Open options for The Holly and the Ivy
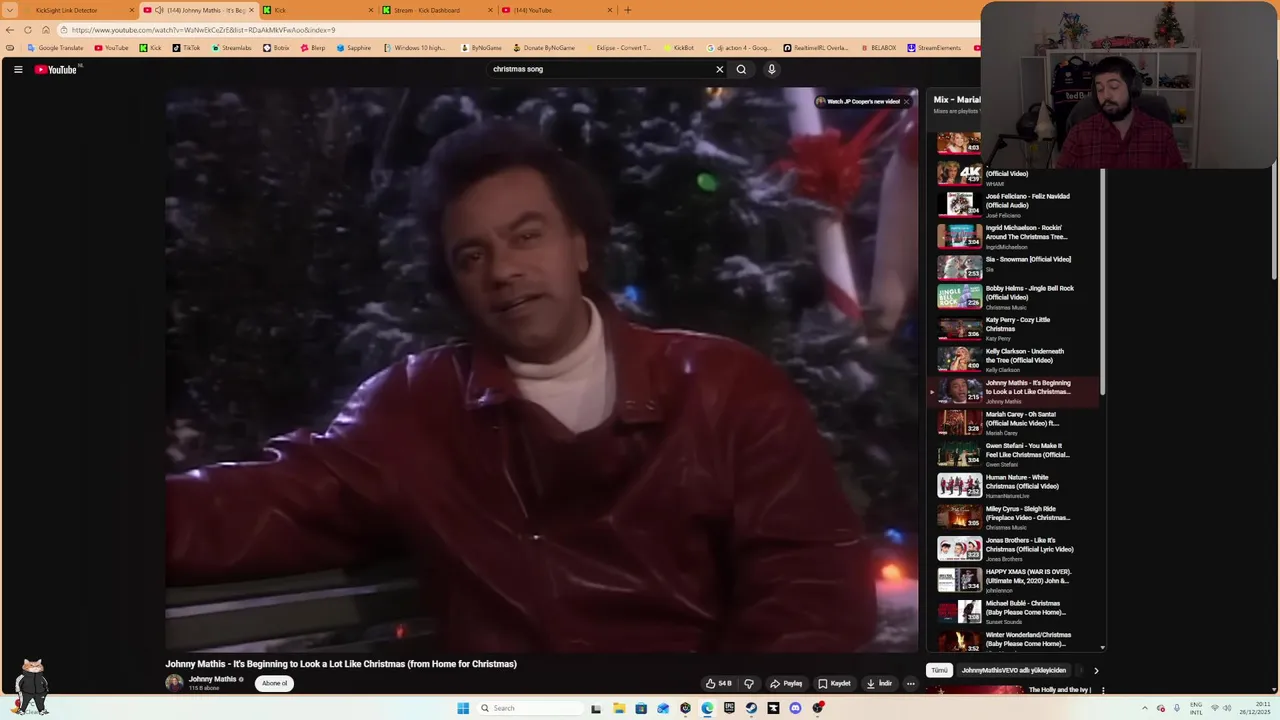This screenshot has width=1280, height=720. pos(1102,690)
